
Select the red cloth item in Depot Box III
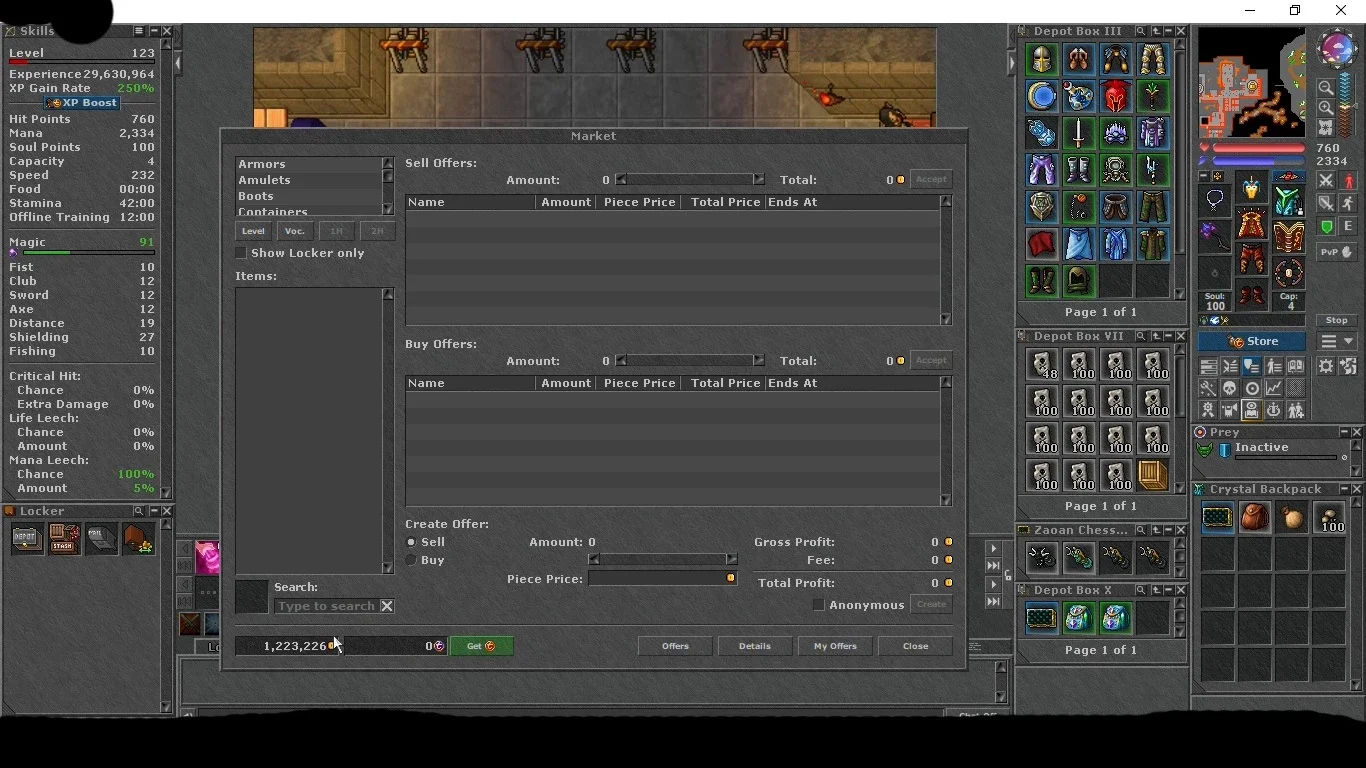(1042, 244)
